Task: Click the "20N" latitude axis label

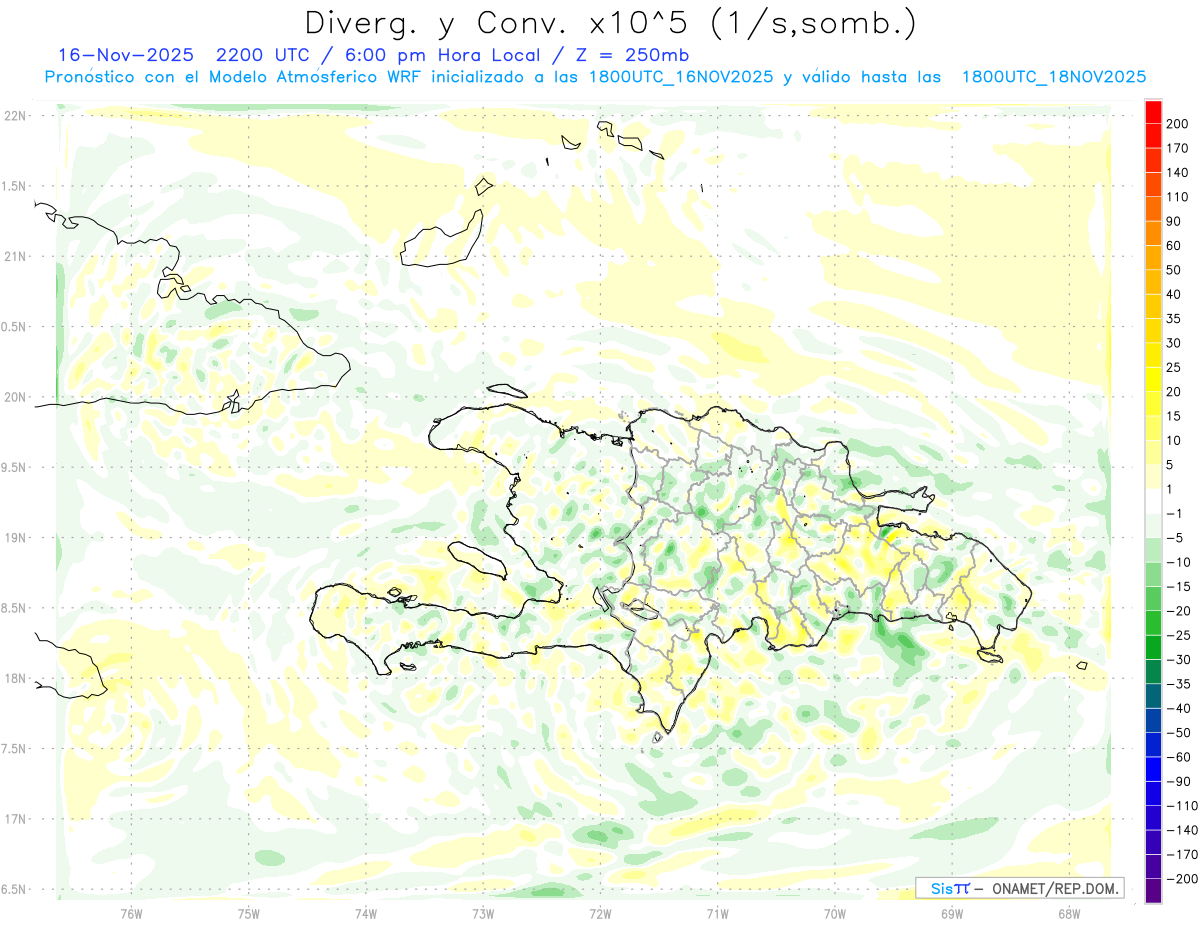Action: [x=14, y=398]
